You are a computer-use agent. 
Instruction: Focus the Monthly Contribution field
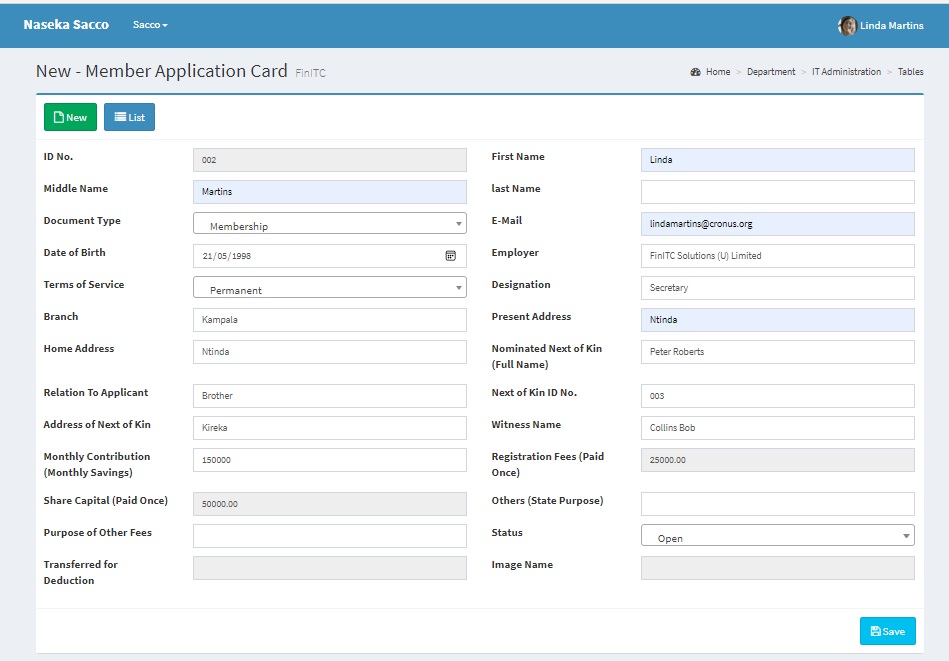[x=329, y=460]
